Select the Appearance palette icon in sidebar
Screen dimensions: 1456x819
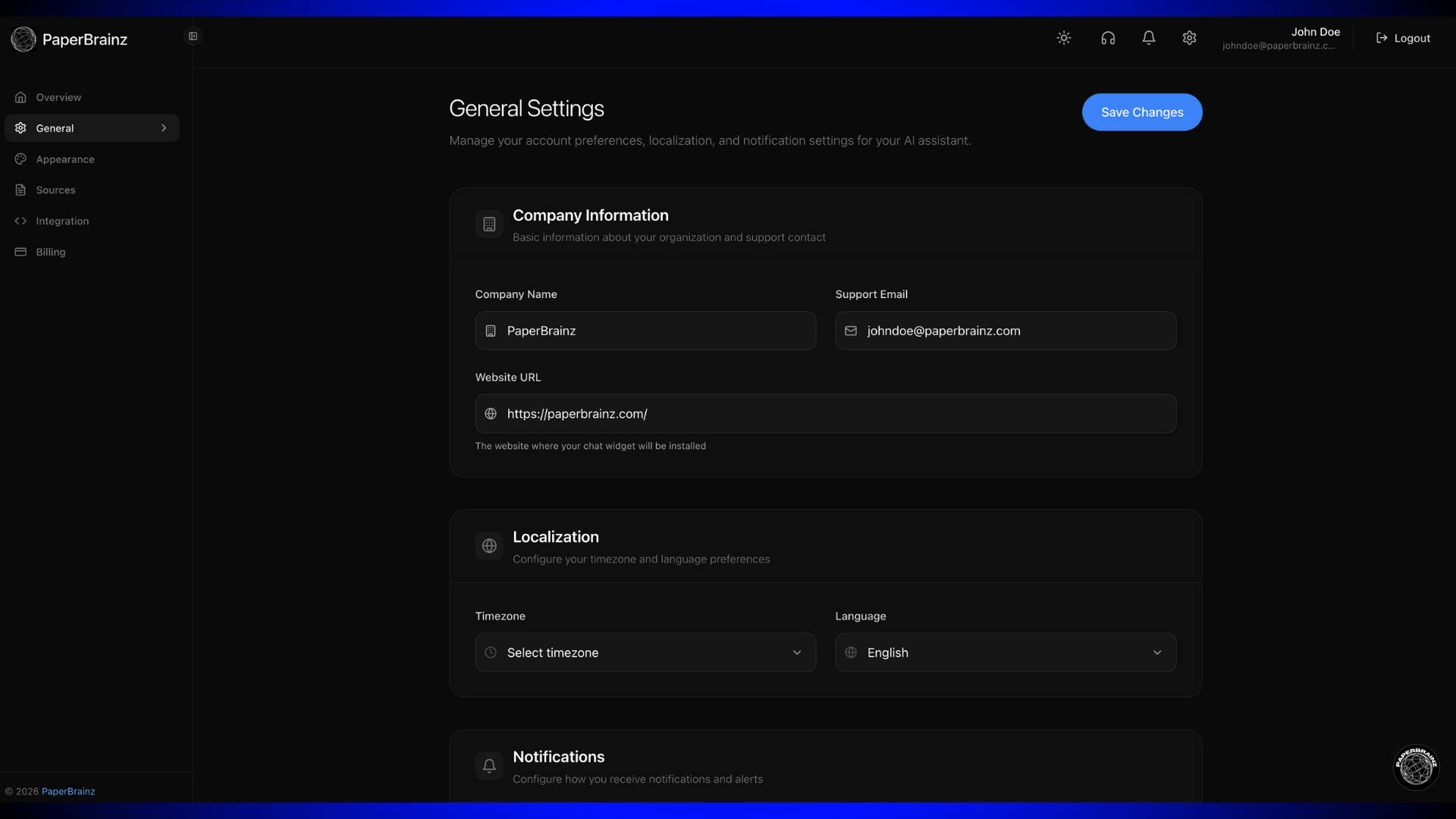coord(20,159)
